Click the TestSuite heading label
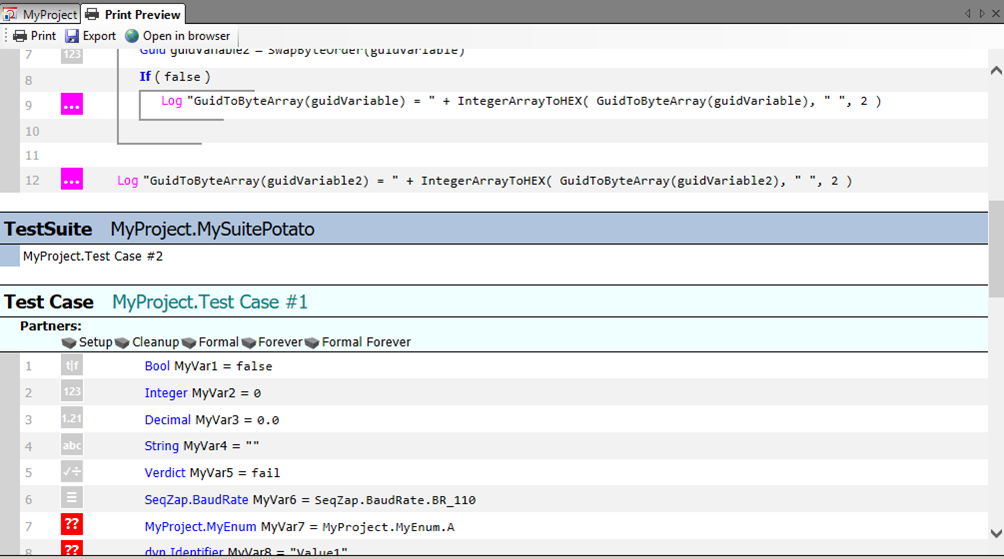Screen dimensions: 1004x559 point(48,229)
